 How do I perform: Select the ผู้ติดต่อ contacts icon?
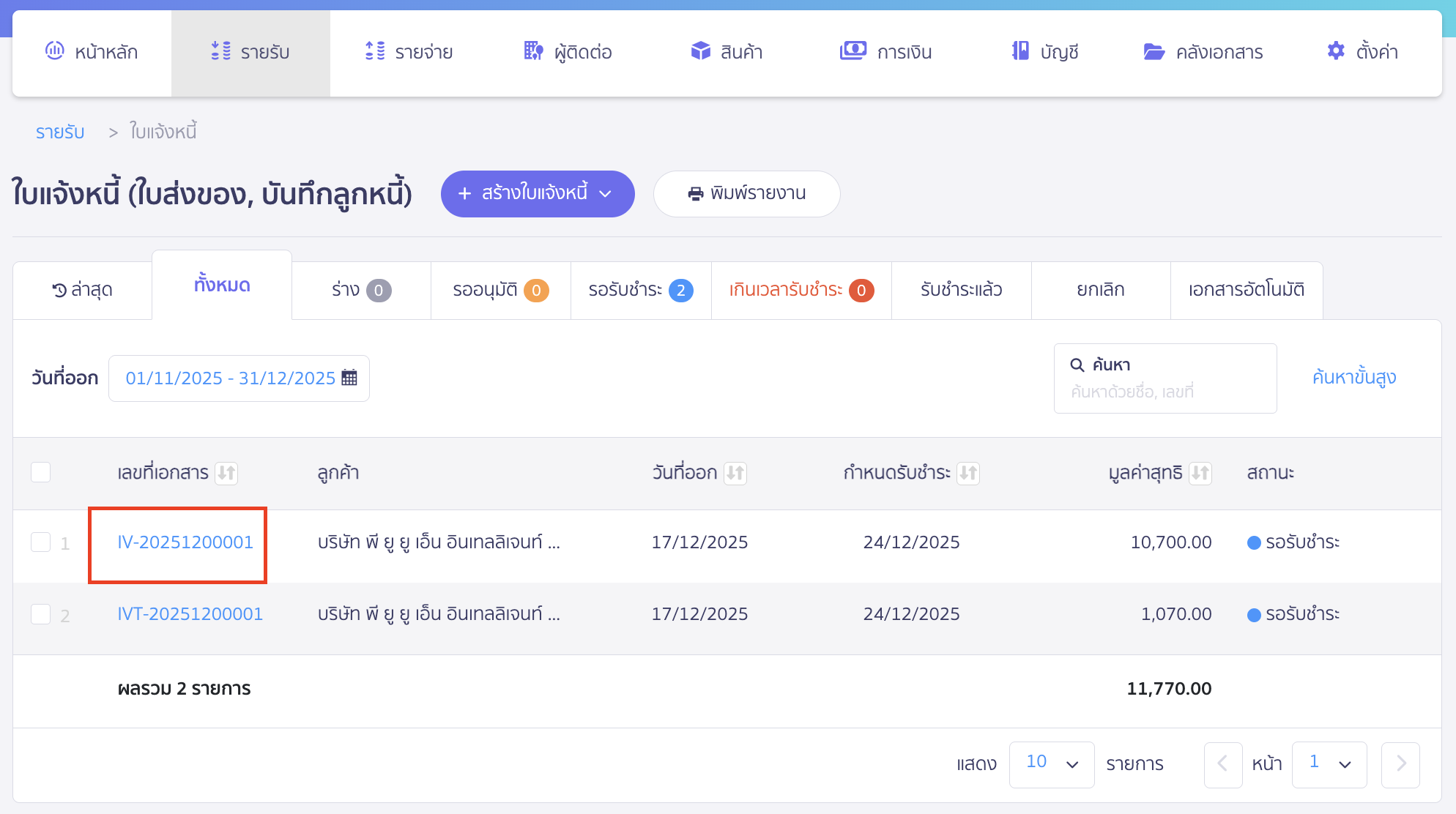533,51
